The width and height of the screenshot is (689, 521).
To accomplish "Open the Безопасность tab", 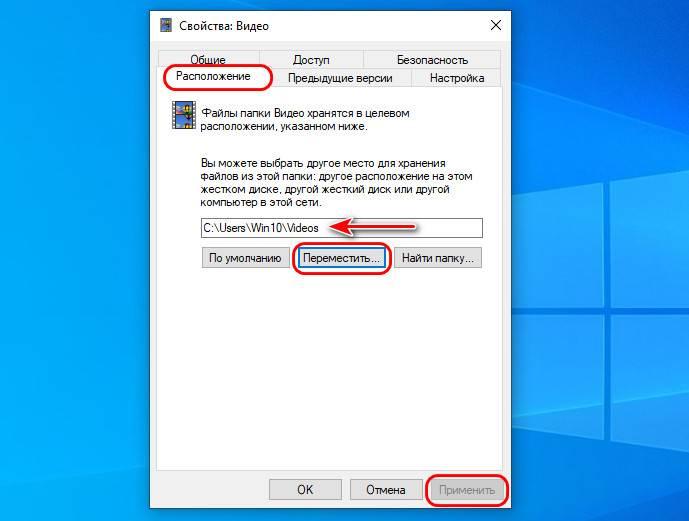I will point(432,59).
